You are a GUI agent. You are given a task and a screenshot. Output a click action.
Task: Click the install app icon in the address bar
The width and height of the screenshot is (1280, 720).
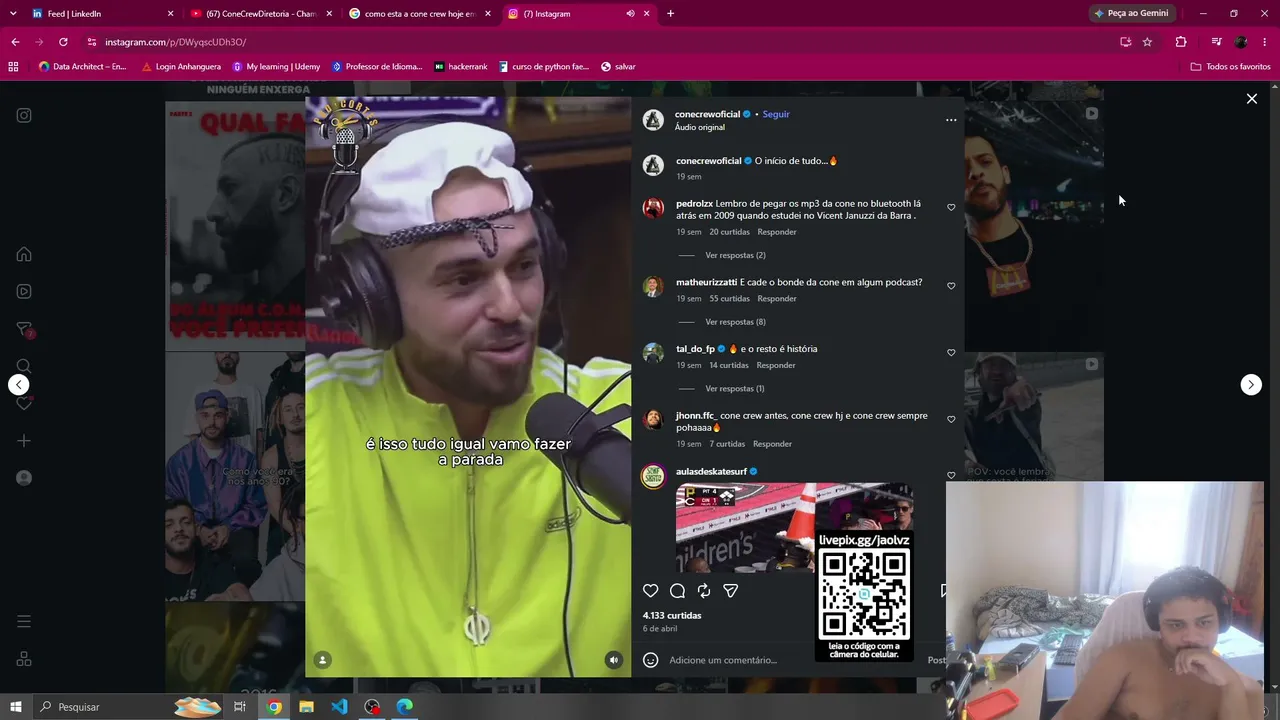pyautogui.click(x=1125, y=42)
